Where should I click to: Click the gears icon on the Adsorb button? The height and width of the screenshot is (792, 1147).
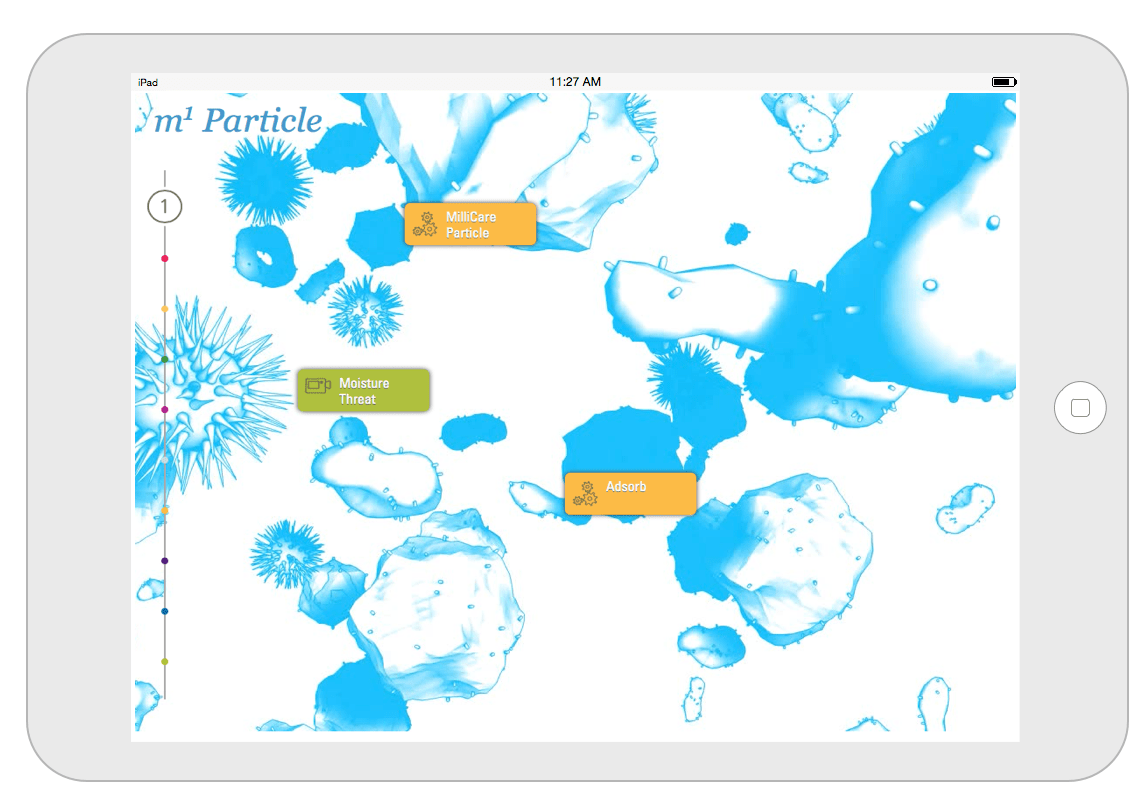(x=583, y=493)
